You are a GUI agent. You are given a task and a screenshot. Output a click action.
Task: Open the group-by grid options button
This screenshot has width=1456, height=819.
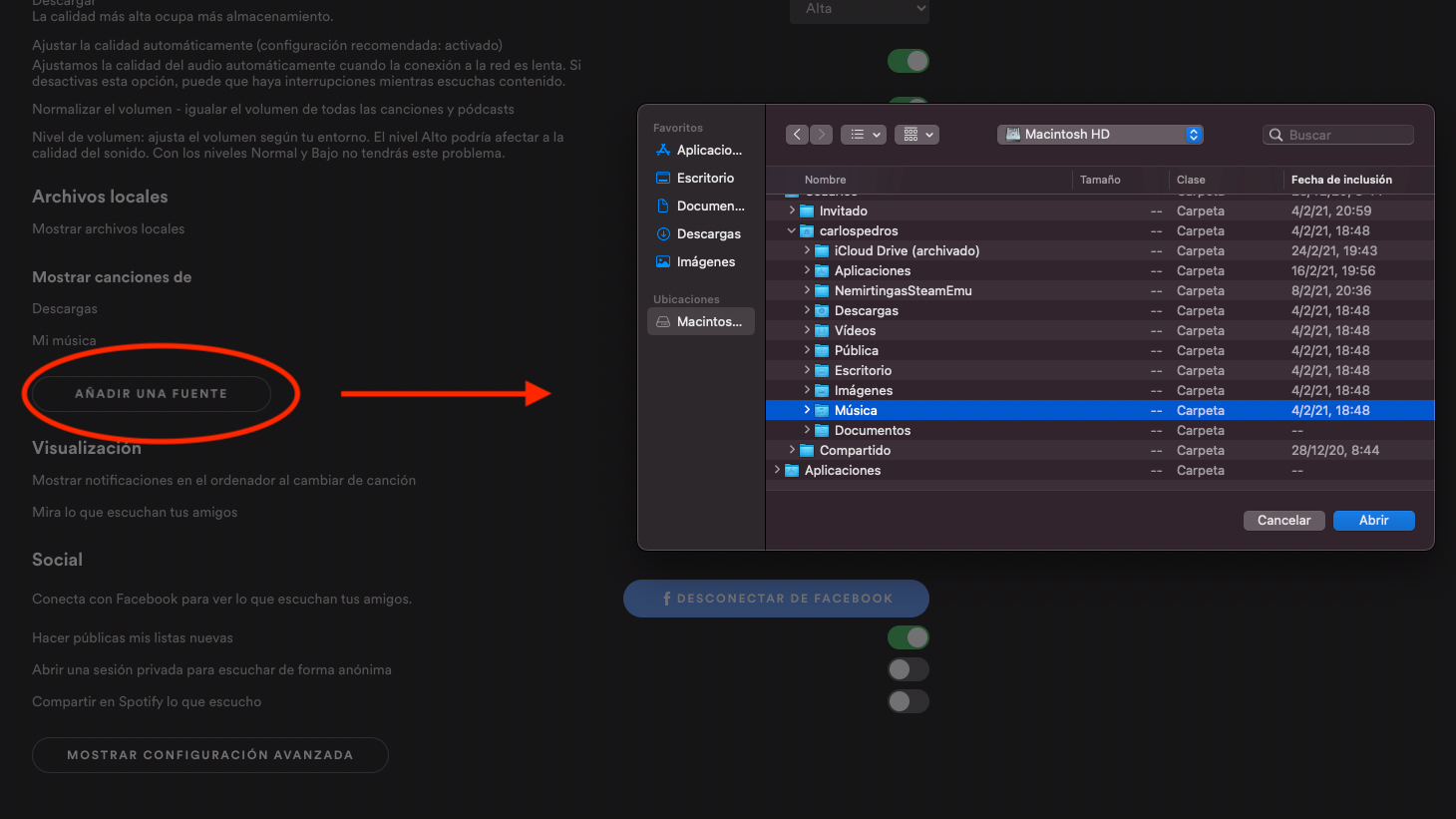point(916,135)
